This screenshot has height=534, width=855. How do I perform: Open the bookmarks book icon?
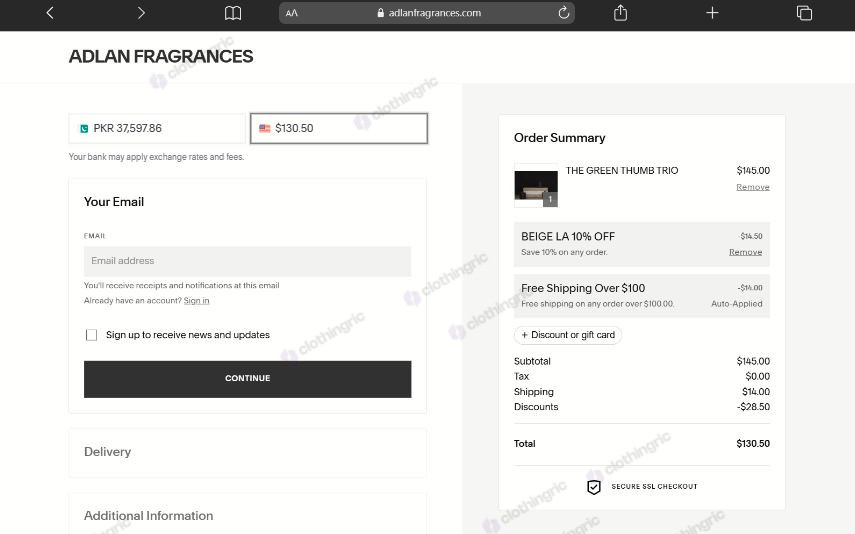[x=233, y=13]
